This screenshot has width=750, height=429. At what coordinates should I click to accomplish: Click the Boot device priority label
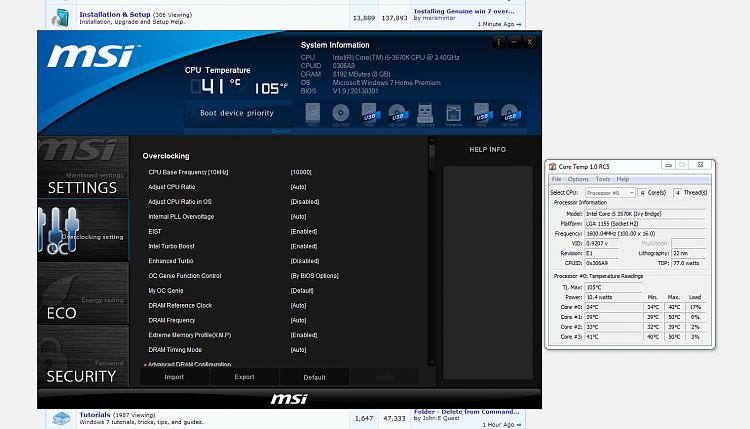click(237, 113)
